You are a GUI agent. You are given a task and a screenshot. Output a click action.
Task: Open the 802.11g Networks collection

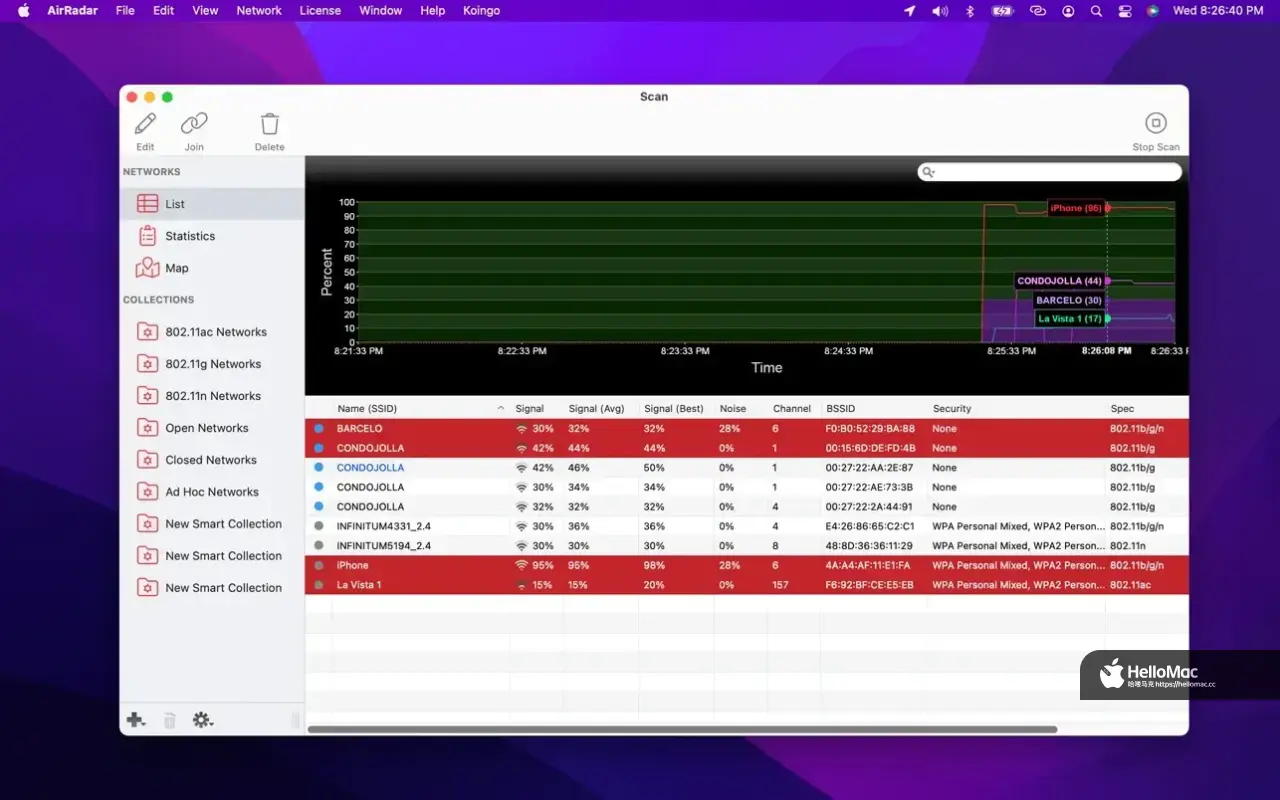coord(212,364)
